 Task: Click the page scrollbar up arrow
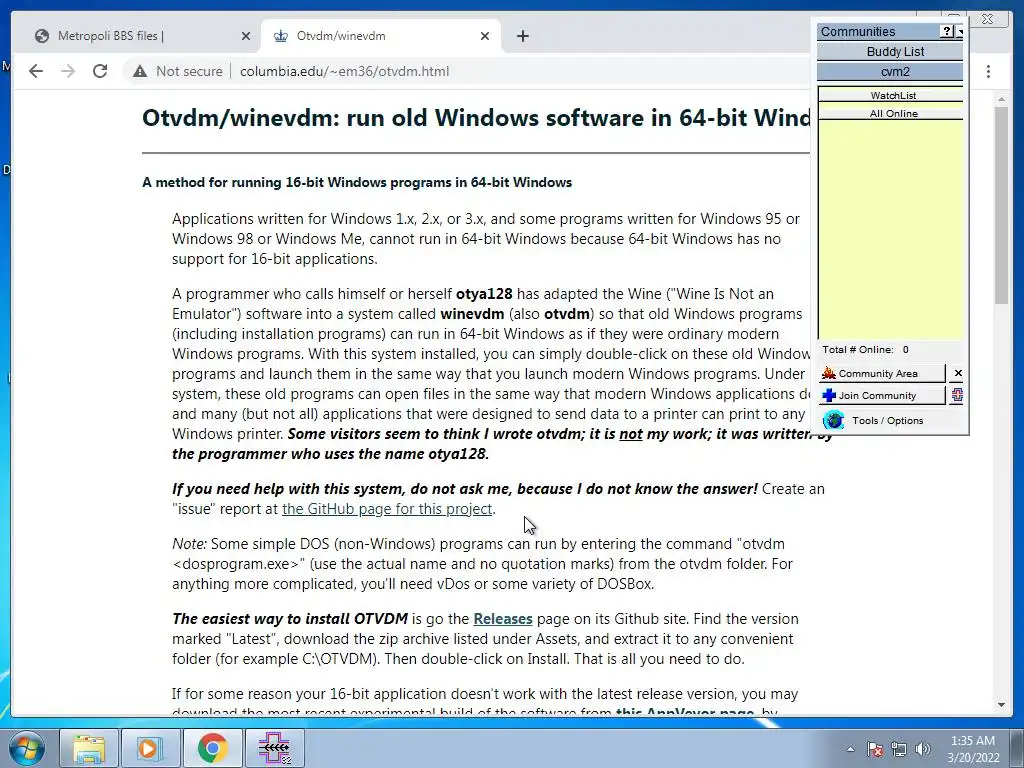click(x=1001, y=99)
